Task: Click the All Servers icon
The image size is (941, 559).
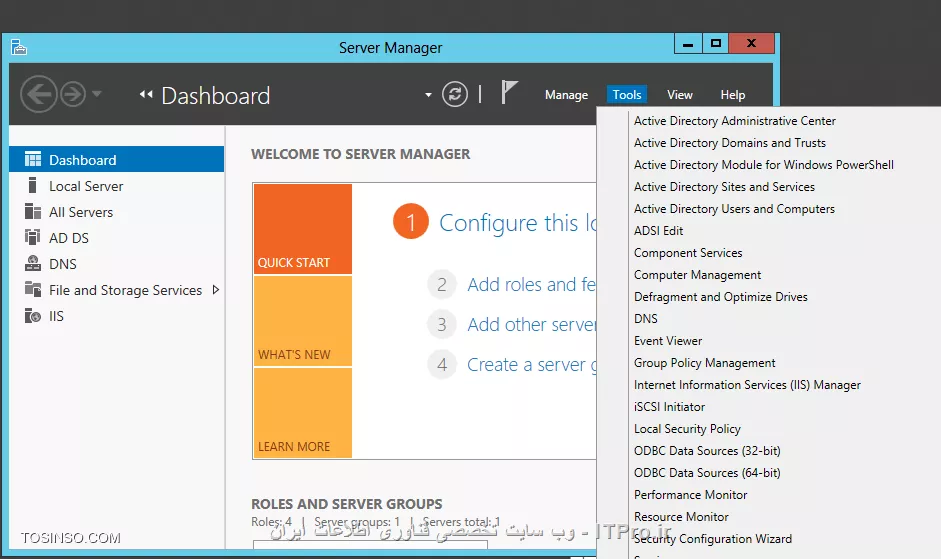Action: pyautogui.click(x=33, y=211)
